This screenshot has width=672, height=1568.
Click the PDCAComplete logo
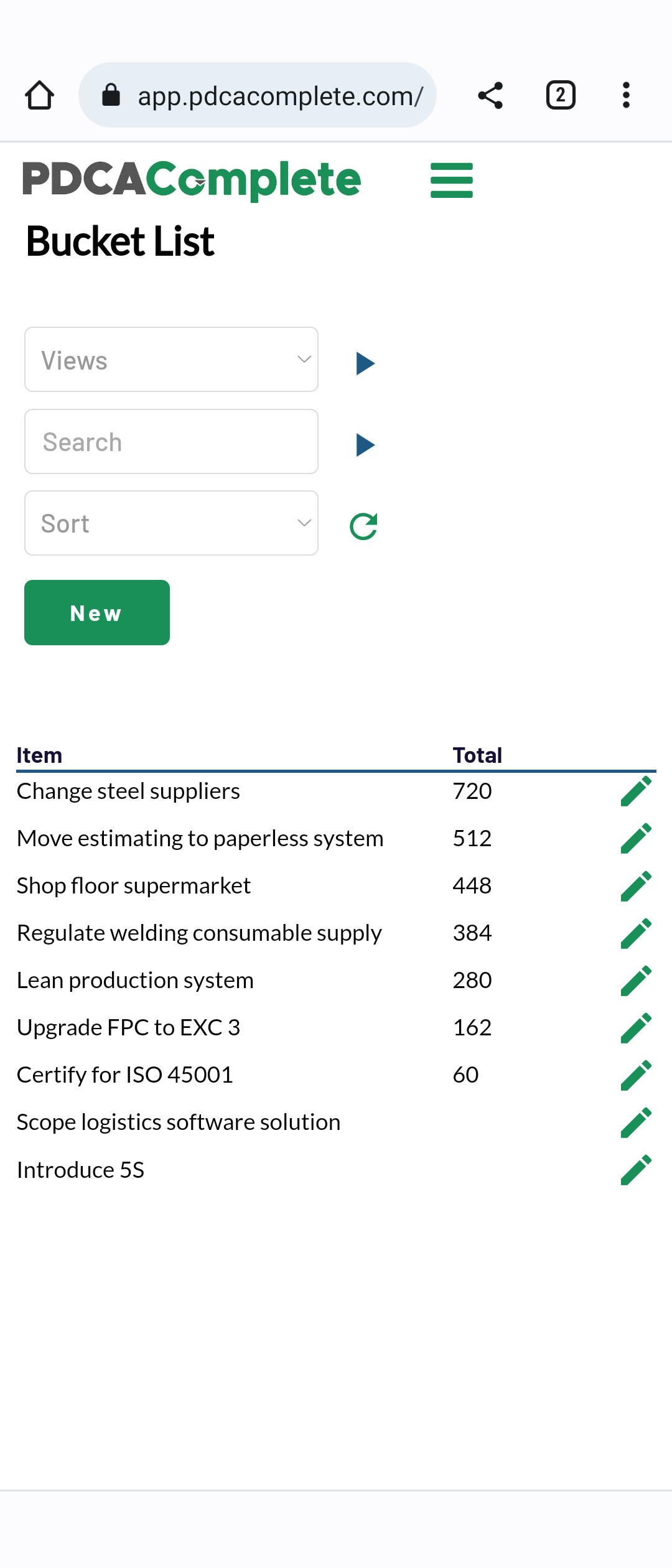click(192, 180)
